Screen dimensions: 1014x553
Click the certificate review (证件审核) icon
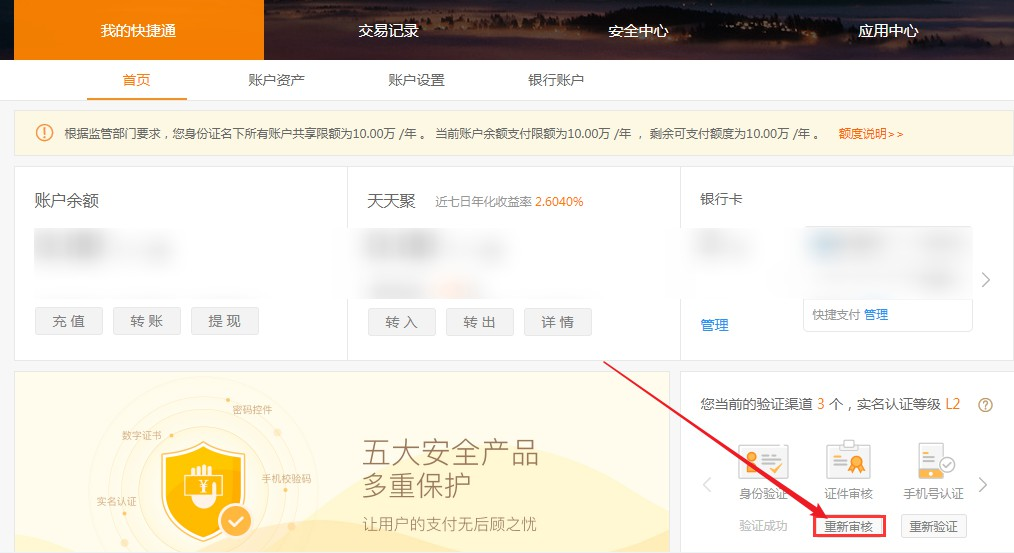point(848,461)
